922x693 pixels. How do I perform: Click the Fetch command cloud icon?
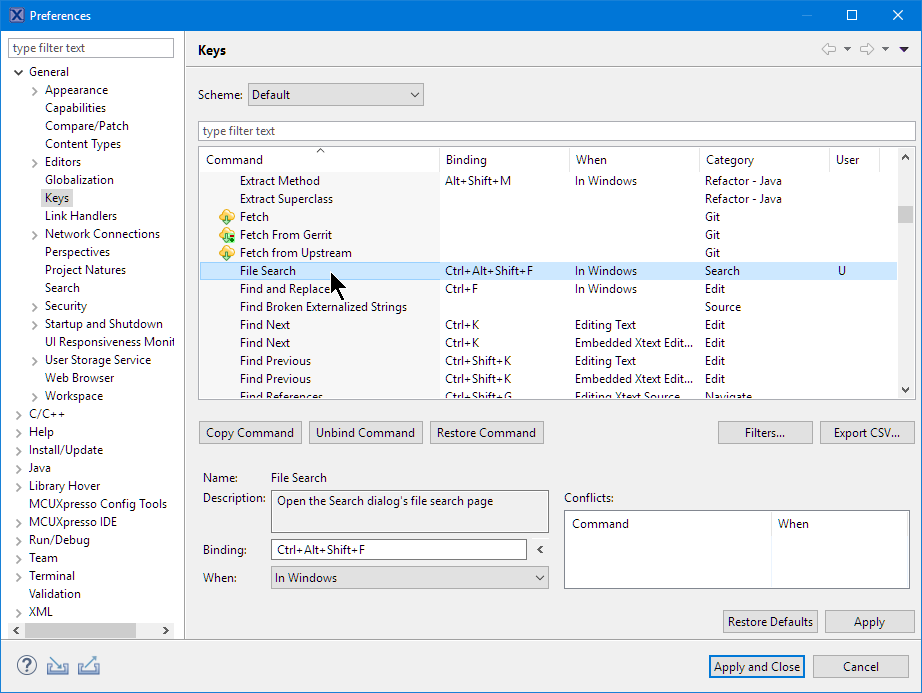[x=226, y=217]
